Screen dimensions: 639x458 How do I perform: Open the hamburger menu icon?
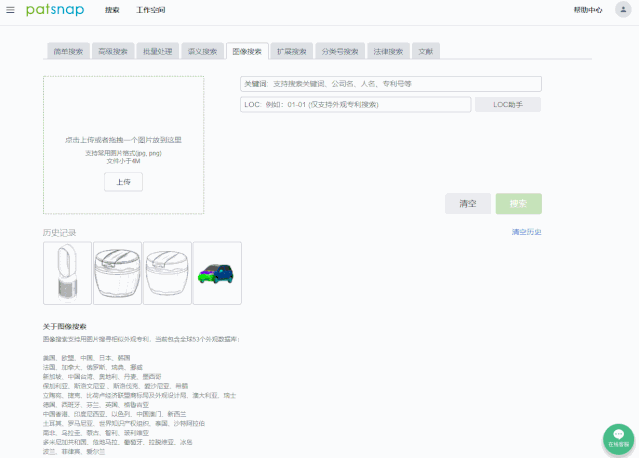pyautogui.click(x=10, y=10)
